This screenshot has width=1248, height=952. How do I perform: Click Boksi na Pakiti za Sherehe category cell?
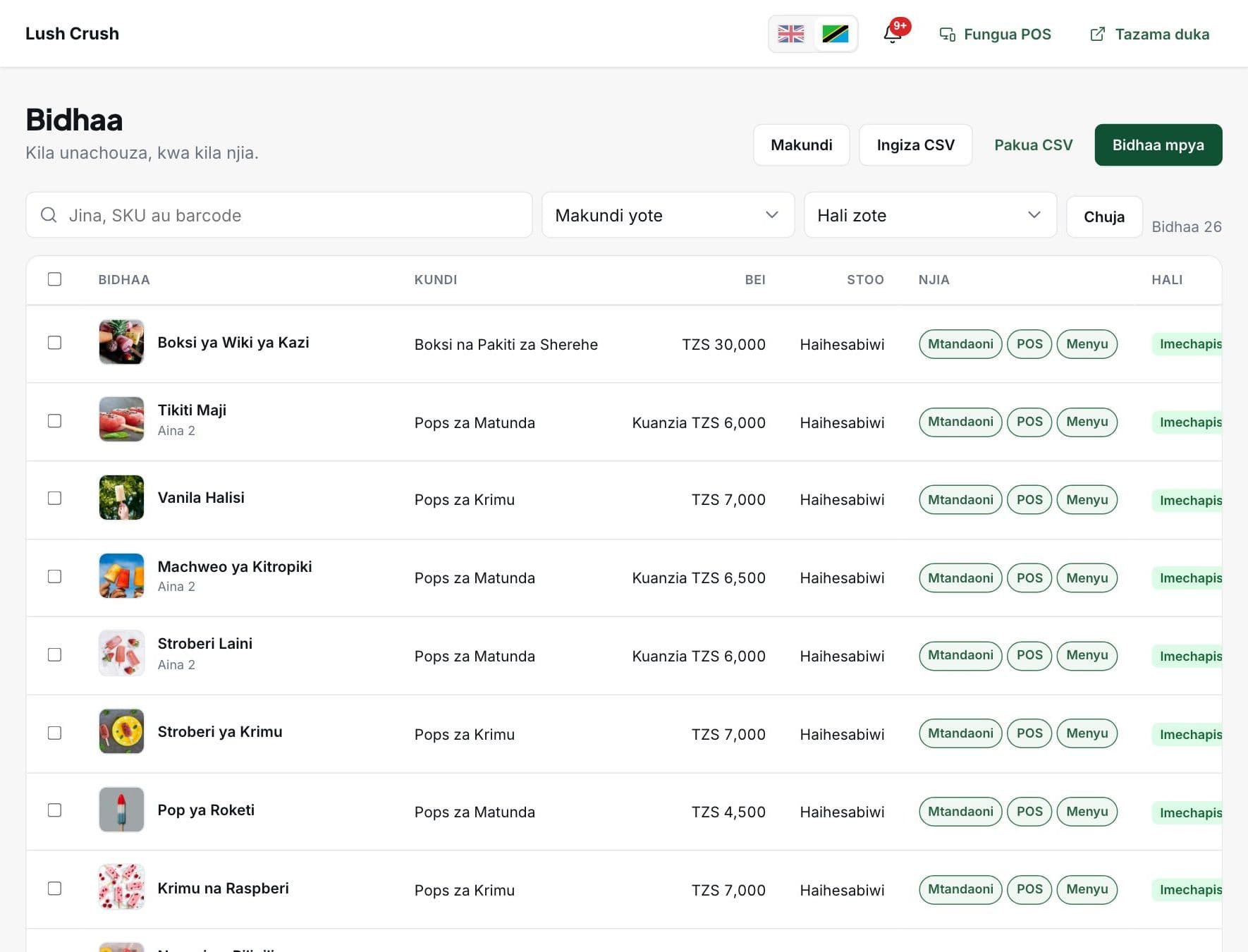pos(506,345)
